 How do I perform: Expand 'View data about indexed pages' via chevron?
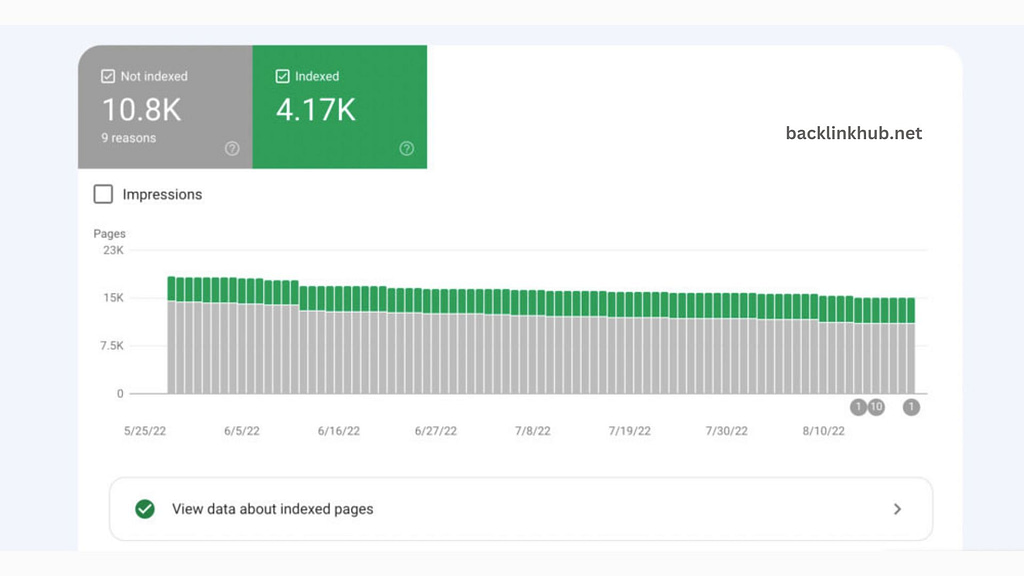coord(898,509)
